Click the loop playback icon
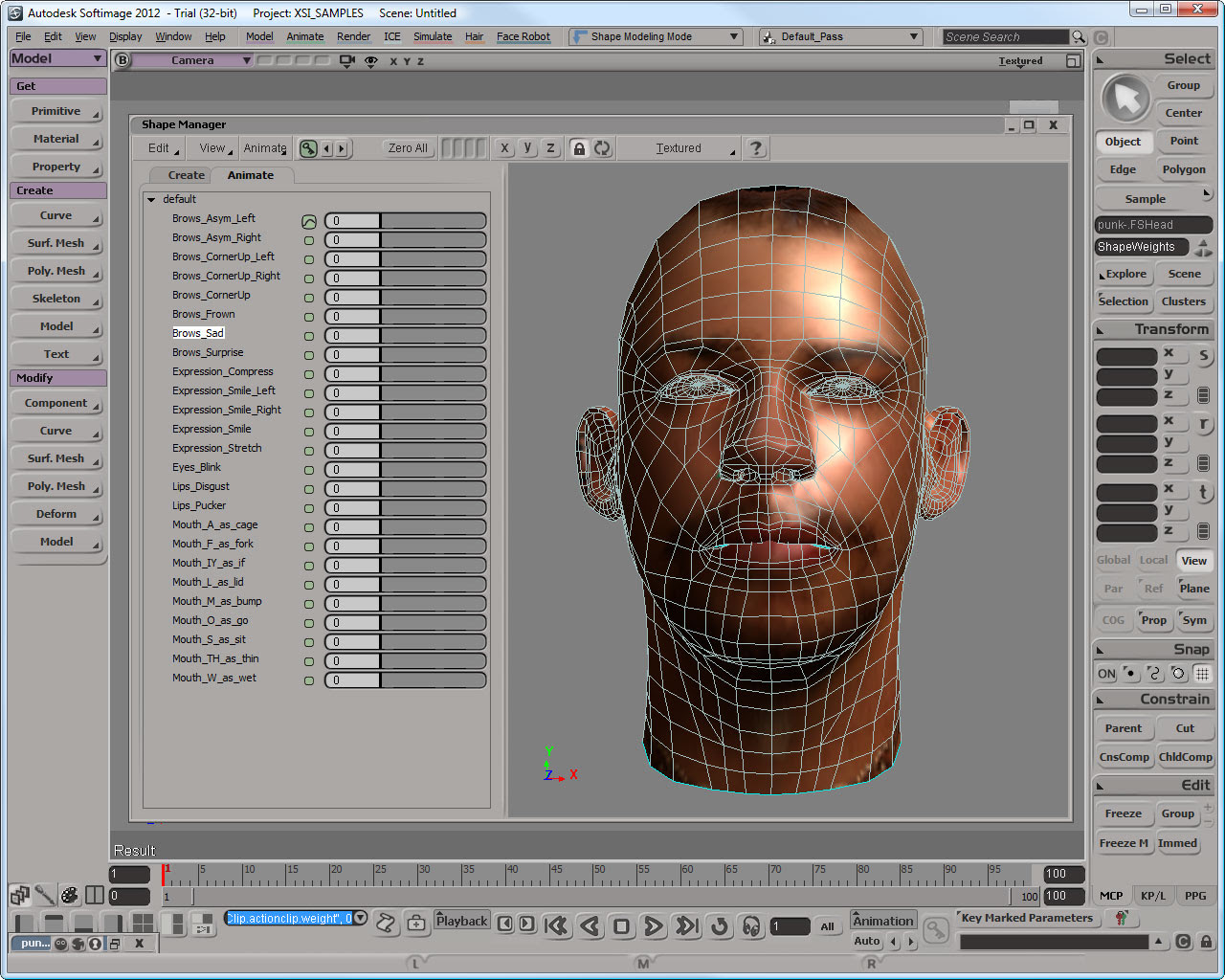The image size is (1225, 980). (x=720, y=925)
